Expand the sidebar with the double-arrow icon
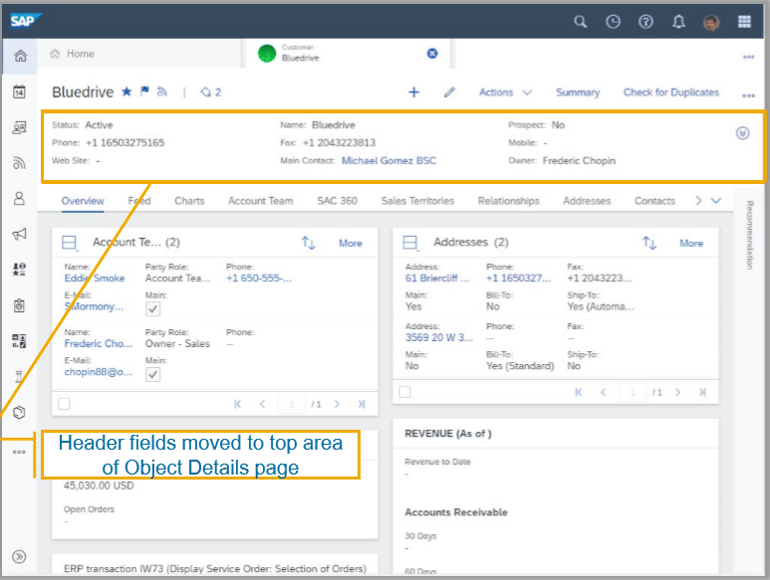 click(19, 556)
